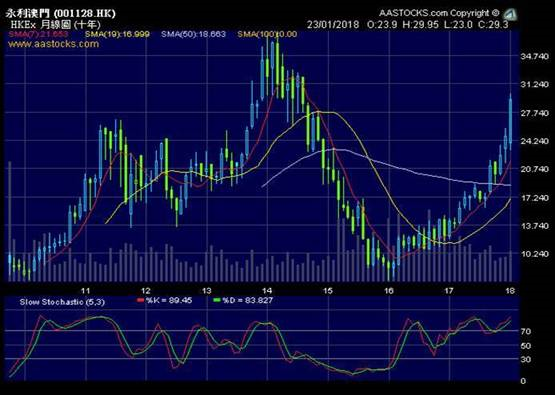Screen dimensions: 555x395
Task: Click the stochastic 50 level label
Action: click(x=526, y=346)
